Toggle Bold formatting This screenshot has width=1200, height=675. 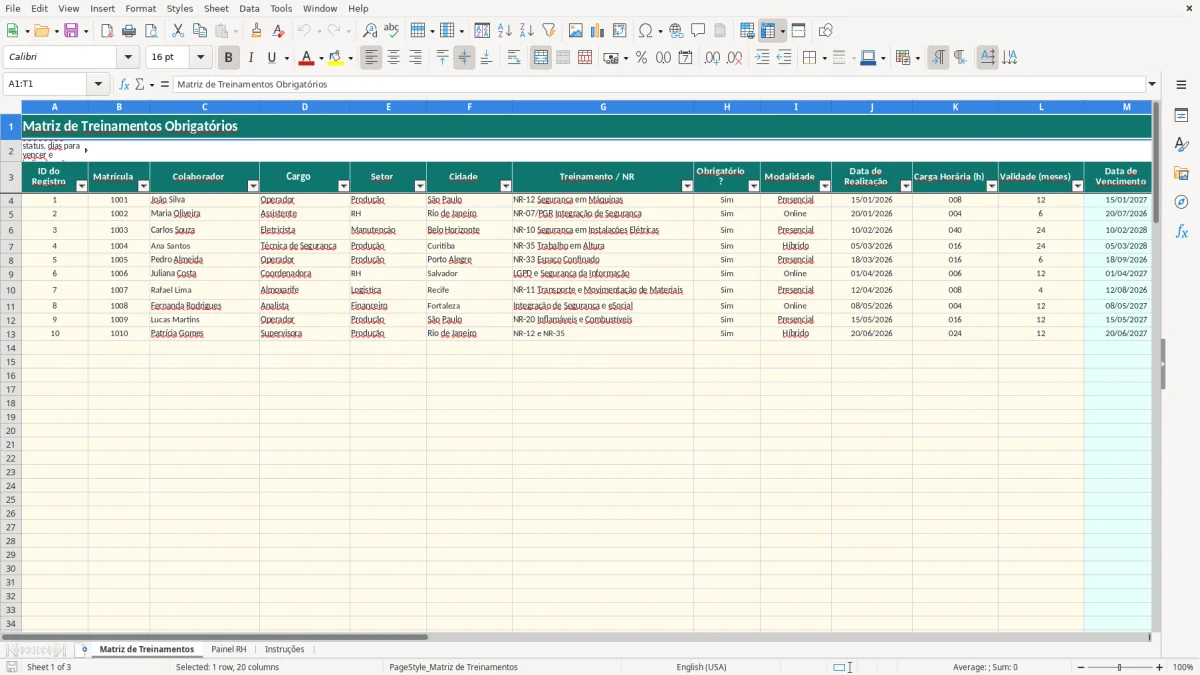point(228,58)
